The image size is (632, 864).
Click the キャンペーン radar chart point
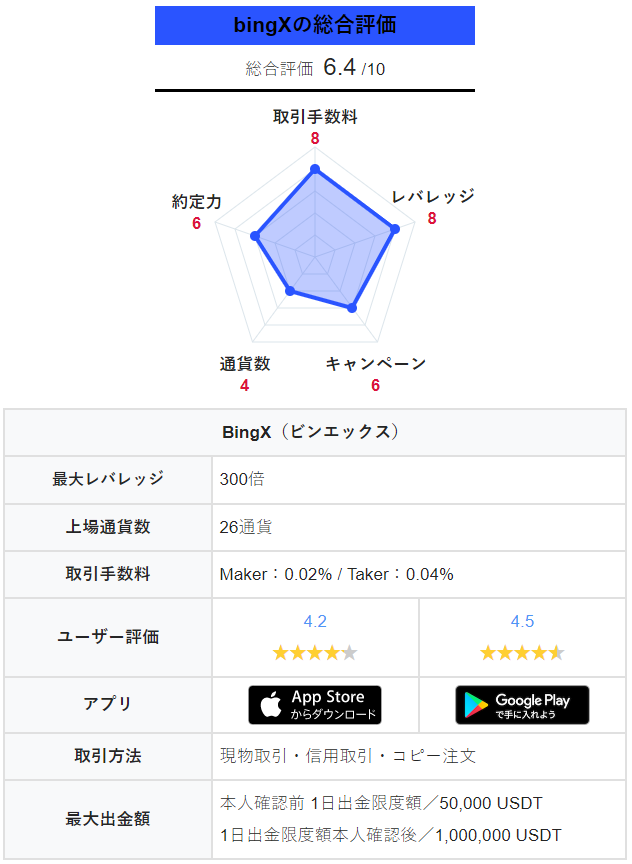(x=351, y=308)
